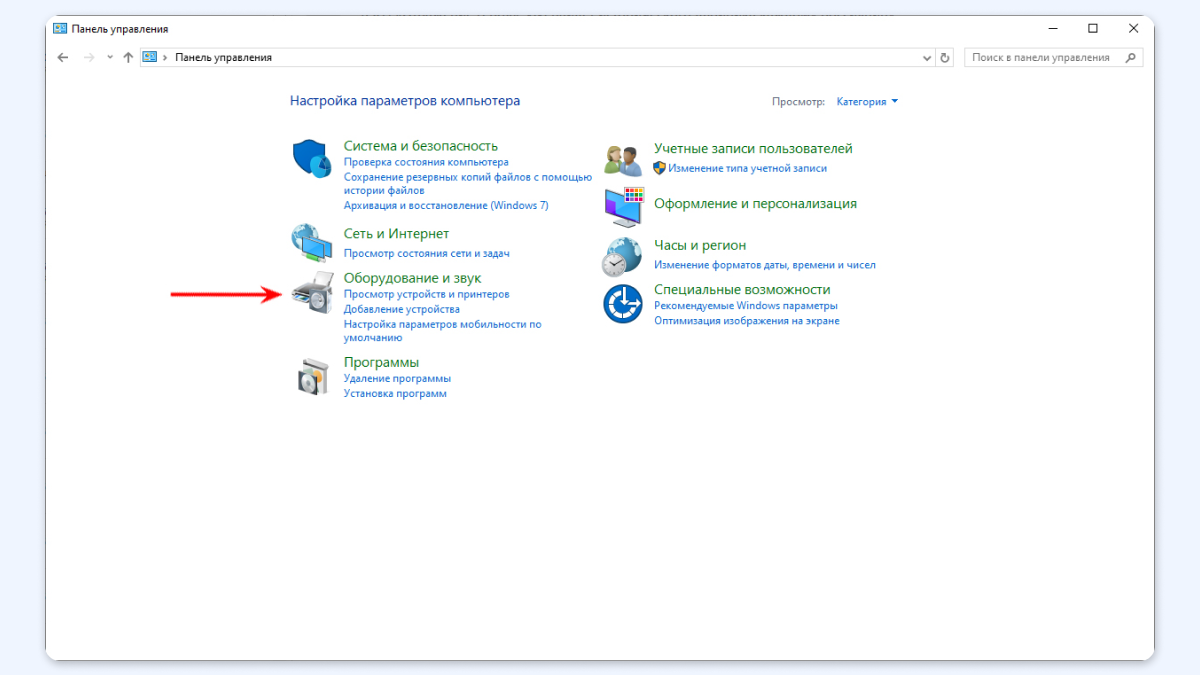The width and height of the screenshot is (1200, 675).
Task: Go back with the left arrow button
Action: point(63,58)
